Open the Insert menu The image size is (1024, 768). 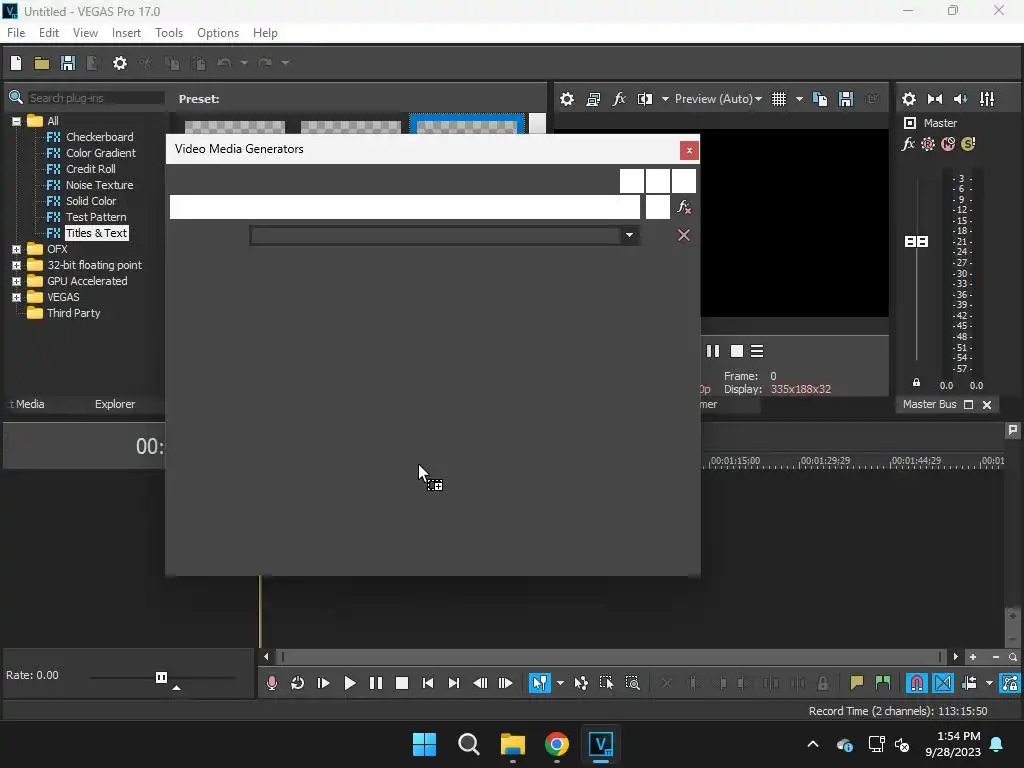click(126, 33)
